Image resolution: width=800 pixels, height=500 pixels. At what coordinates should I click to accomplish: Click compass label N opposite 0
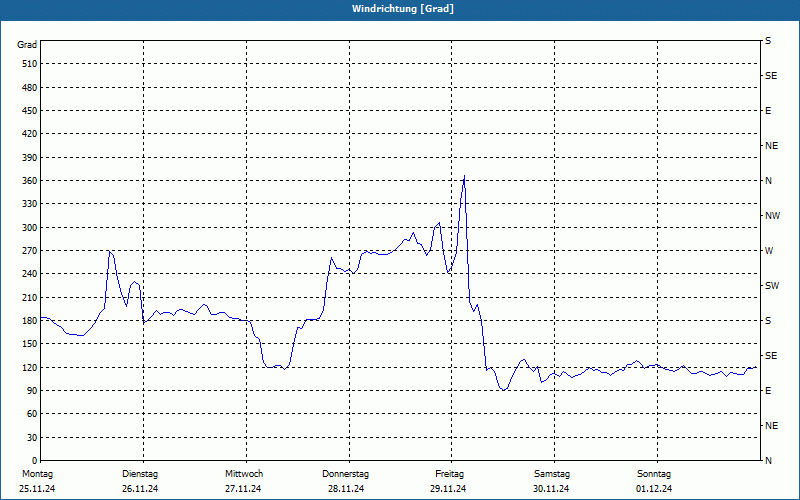768,460
